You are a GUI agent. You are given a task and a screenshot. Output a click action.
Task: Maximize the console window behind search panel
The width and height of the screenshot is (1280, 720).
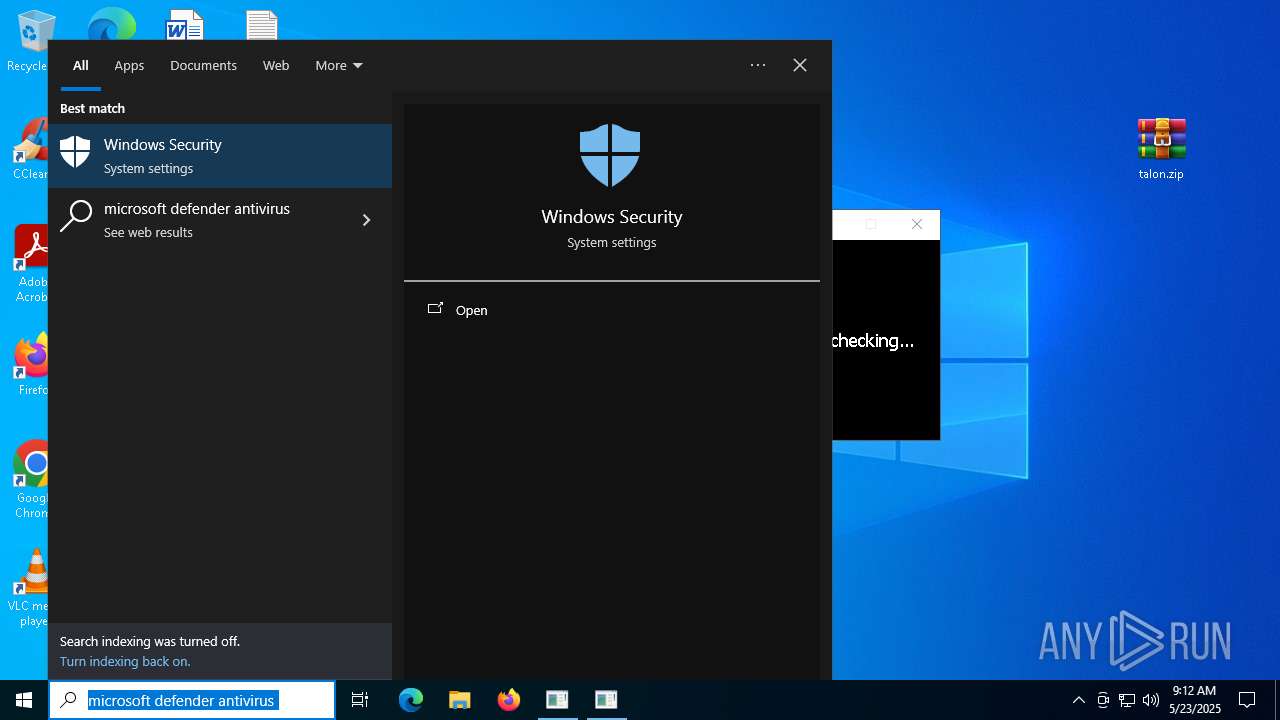pyautogui.click(x=870, y=224)
